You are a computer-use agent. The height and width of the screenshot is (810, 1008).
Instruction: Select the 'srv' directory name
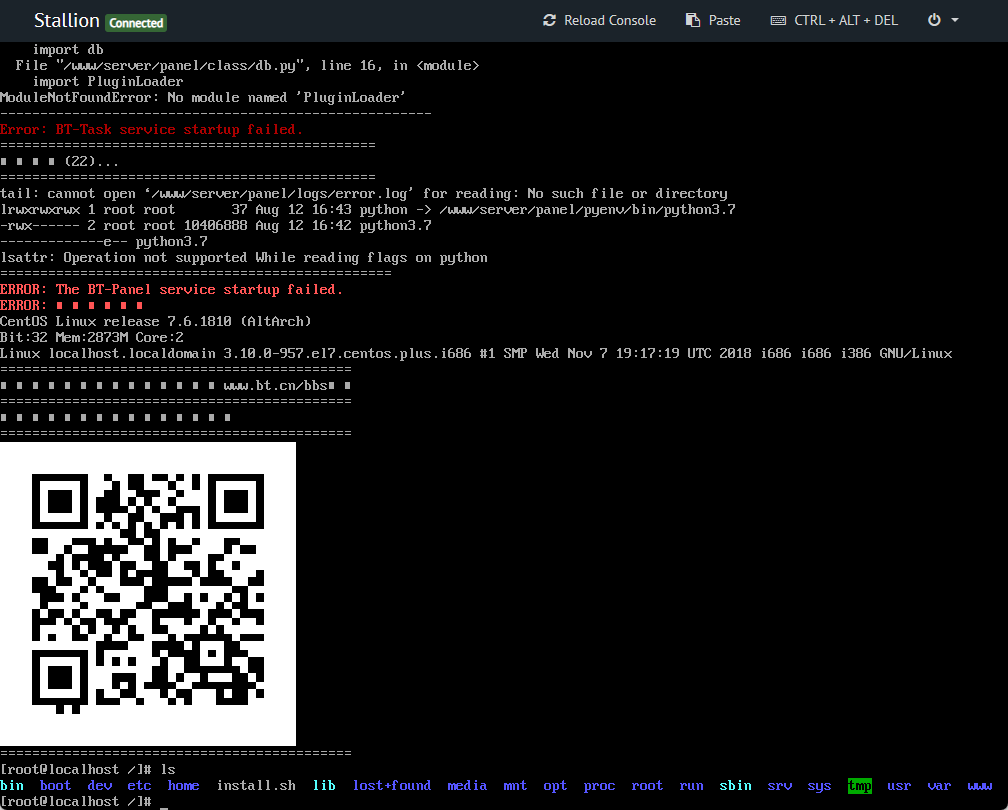click(779, 786)
